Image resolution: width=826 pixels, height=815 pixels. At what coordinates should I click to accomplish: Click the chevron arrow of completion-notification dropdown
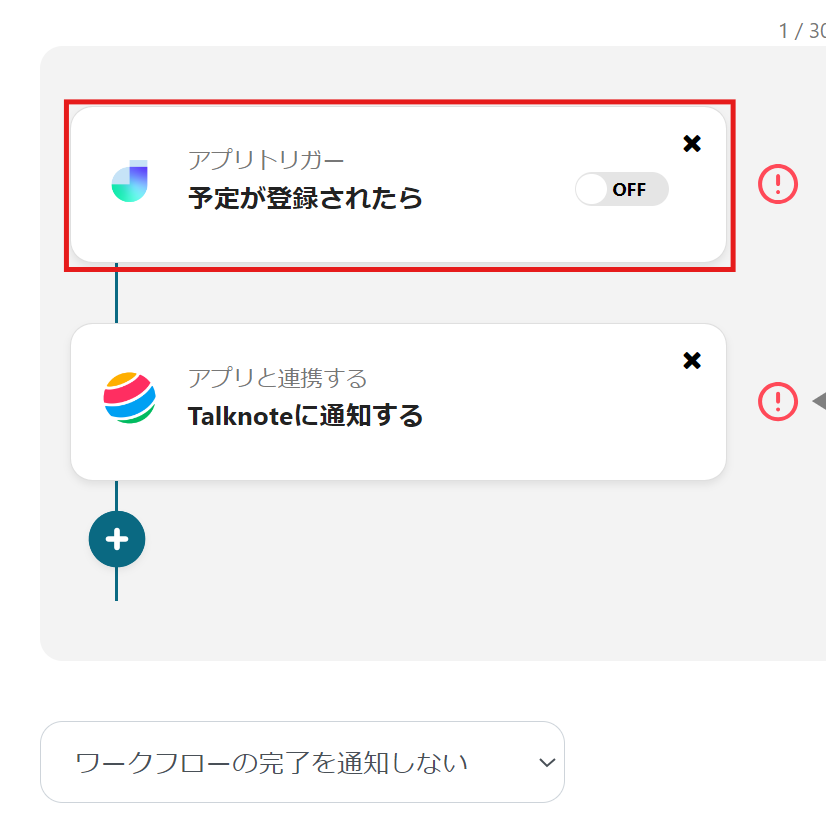point(546,762)
